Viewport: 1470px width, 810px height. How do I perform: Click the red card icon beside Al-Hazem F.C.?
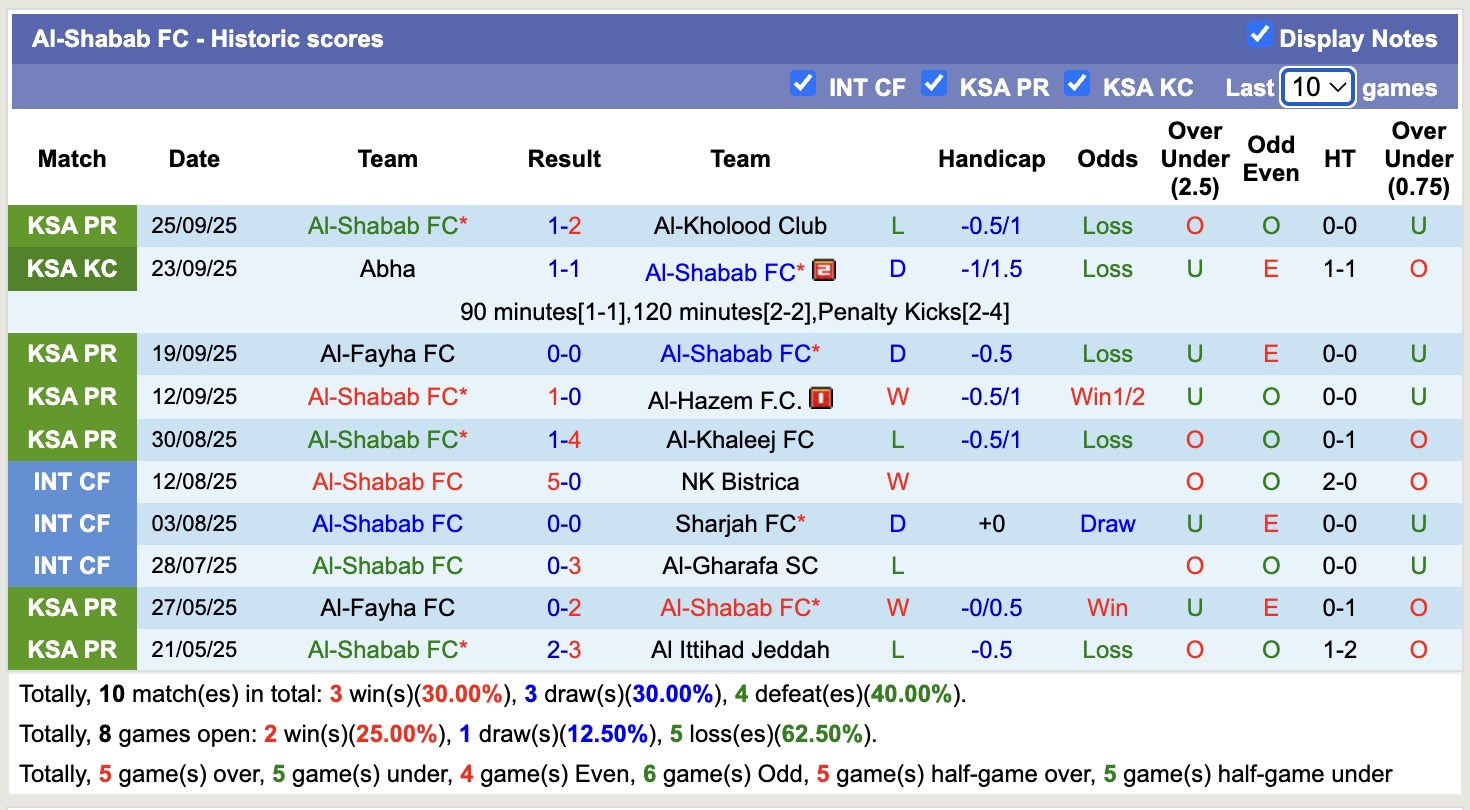(x=821, y=399)
